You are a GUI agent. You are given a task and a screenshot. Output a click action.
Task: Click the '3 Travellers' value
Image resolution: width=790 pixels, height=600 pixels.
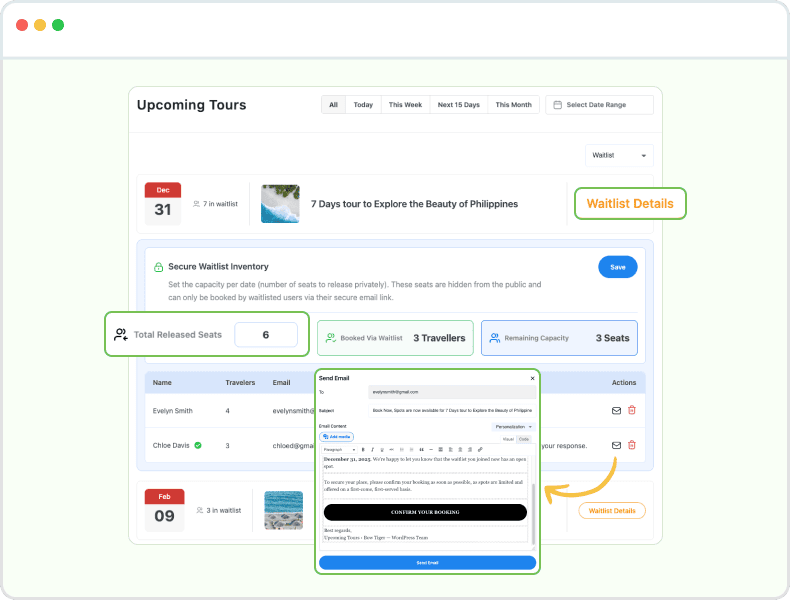(x=439, y=338)
